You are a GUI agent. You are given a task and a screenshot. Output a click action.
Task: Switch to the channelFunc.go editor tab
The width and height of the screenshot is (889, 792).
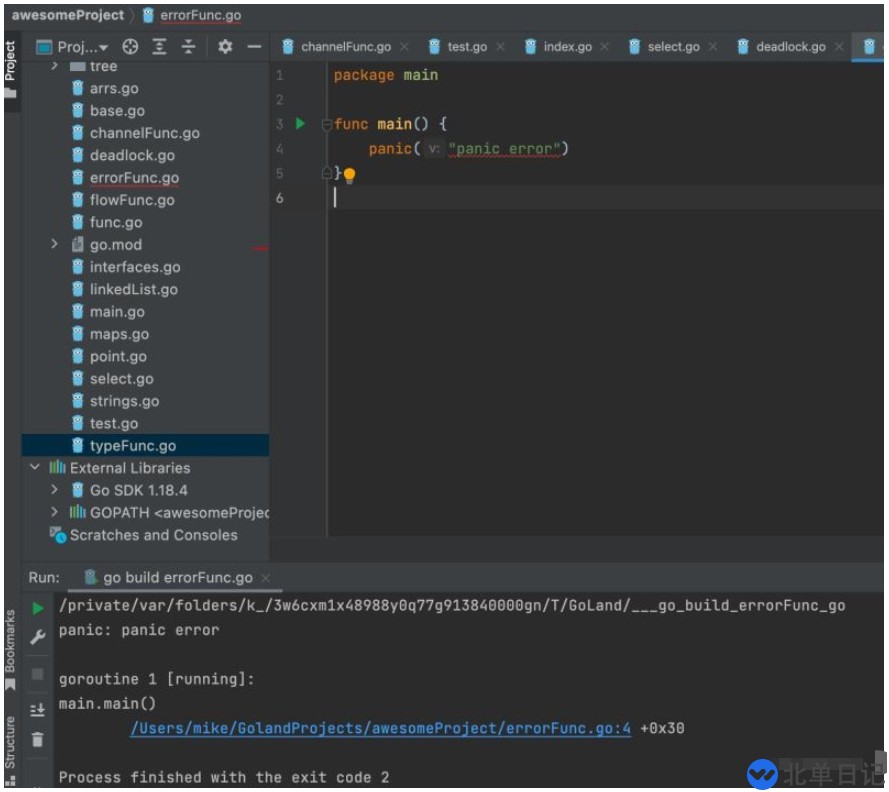tap(345, 47)
